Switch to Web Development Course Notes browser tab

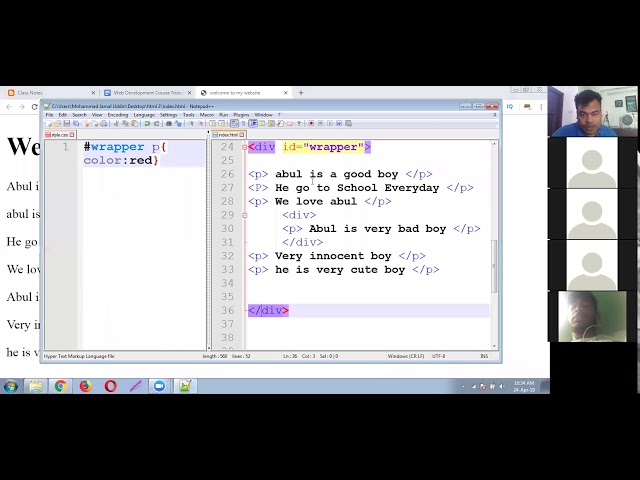[147, 93]
